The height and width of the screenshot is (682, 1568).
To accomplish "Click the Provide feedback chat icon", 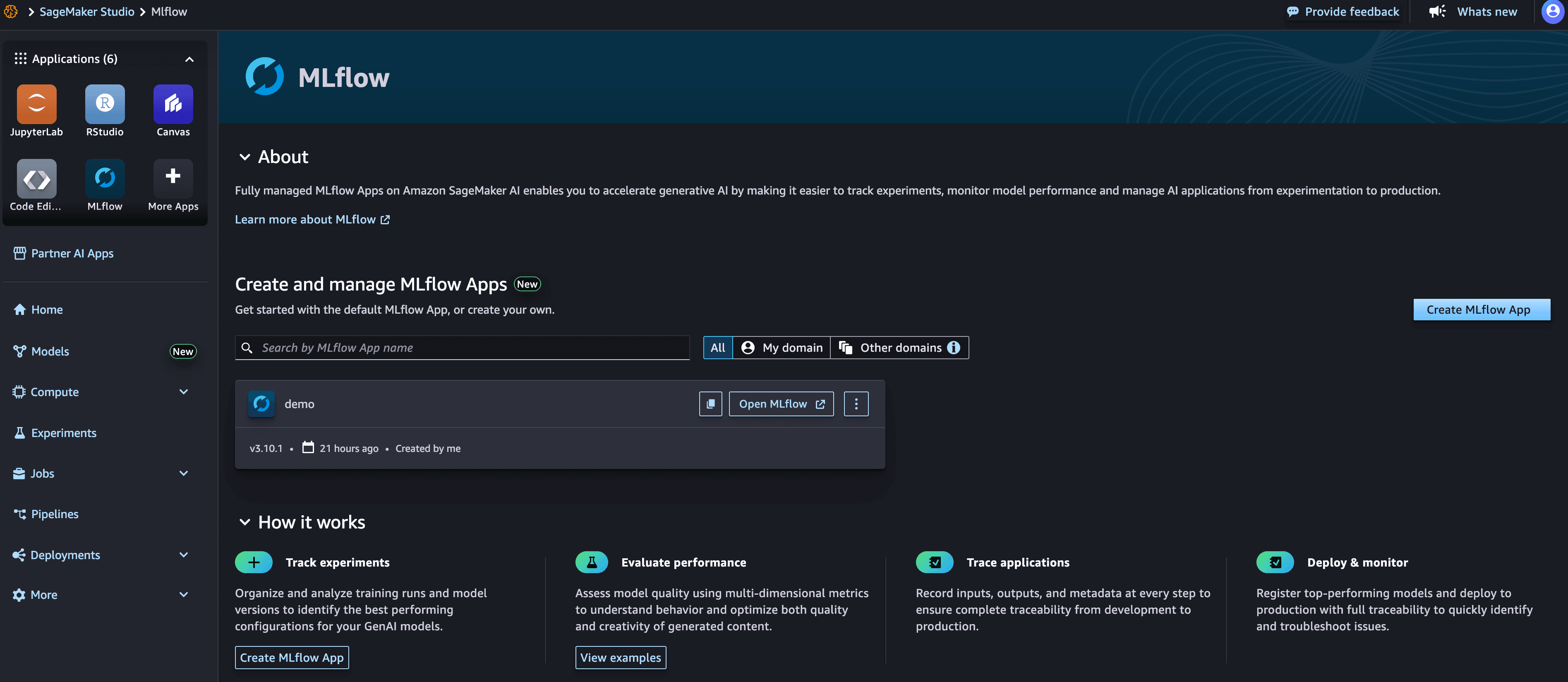I will point(1293,12).
